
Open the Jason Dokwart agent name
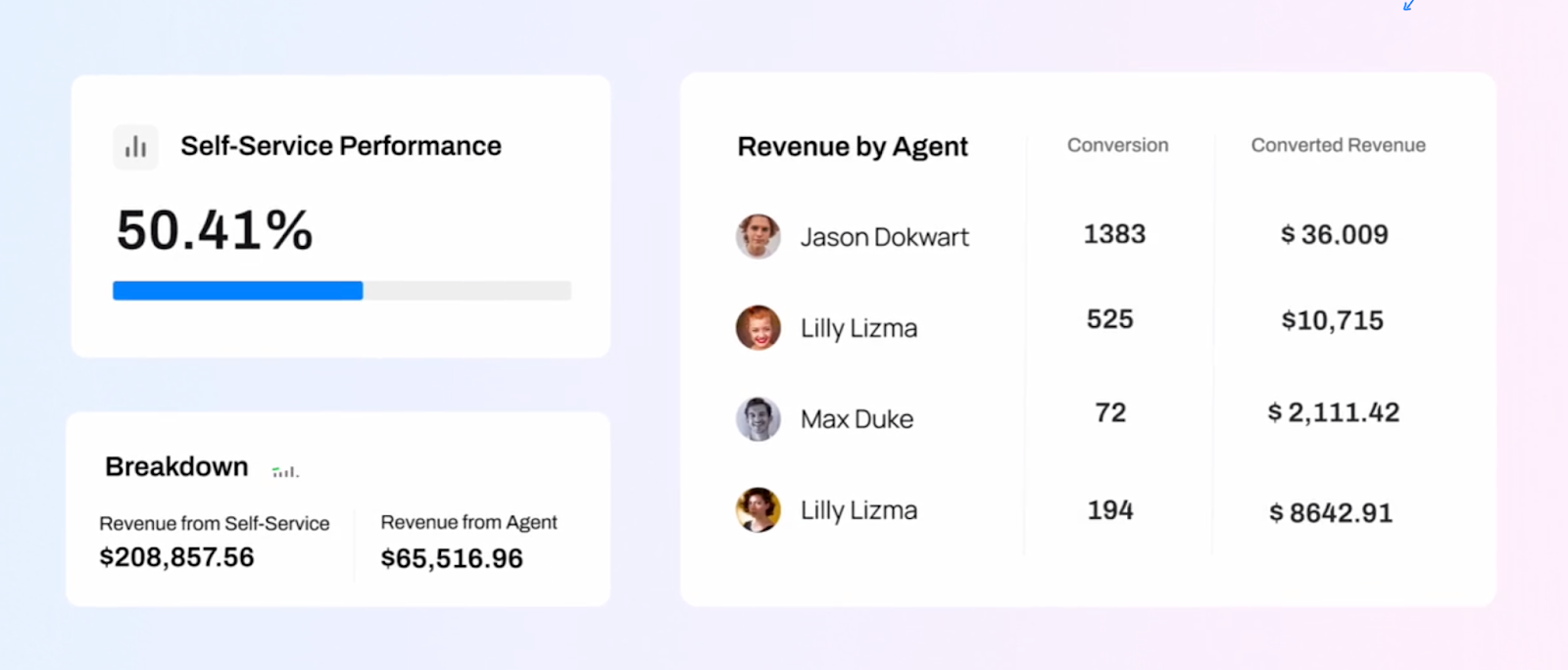click(884, 237)
